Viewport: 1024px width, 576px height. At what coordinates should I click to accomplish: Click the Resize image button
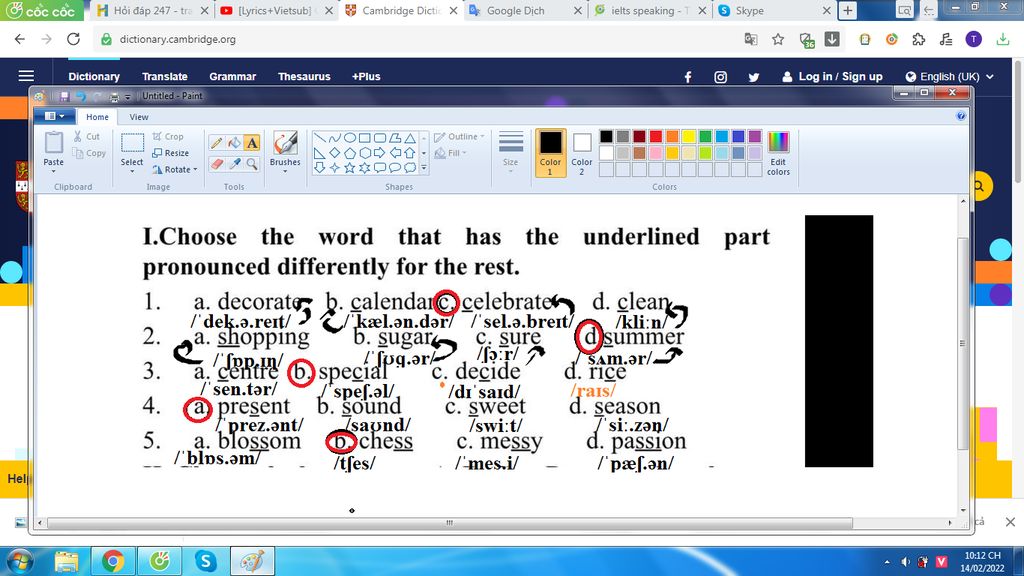click(171, 153)
